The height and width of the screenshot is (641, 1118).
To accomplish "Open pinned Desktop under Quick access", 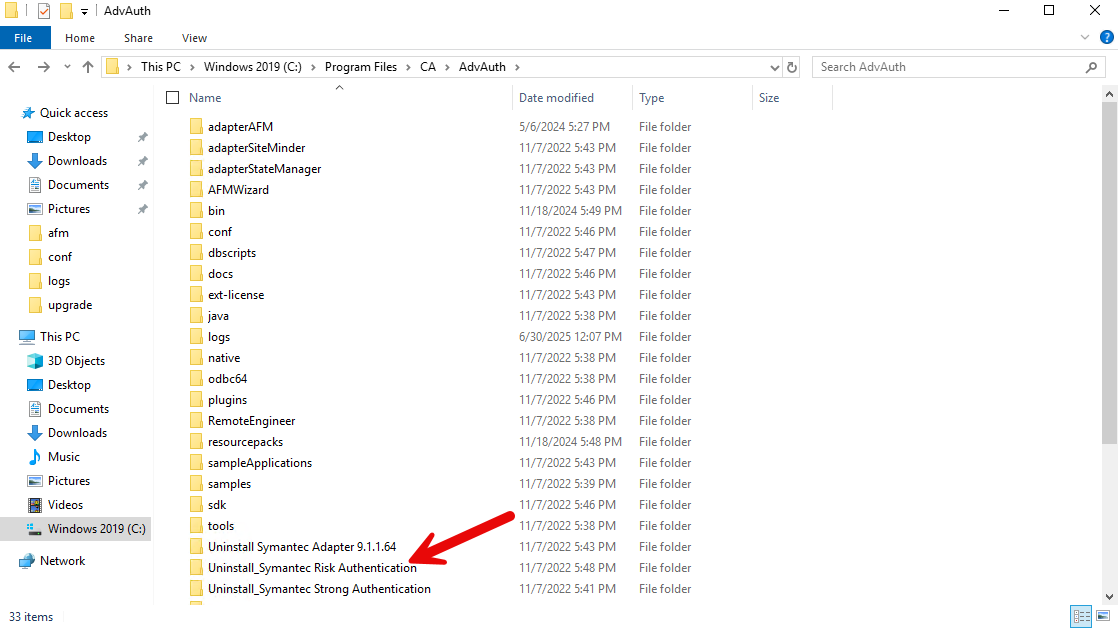I will click(69, 137).
